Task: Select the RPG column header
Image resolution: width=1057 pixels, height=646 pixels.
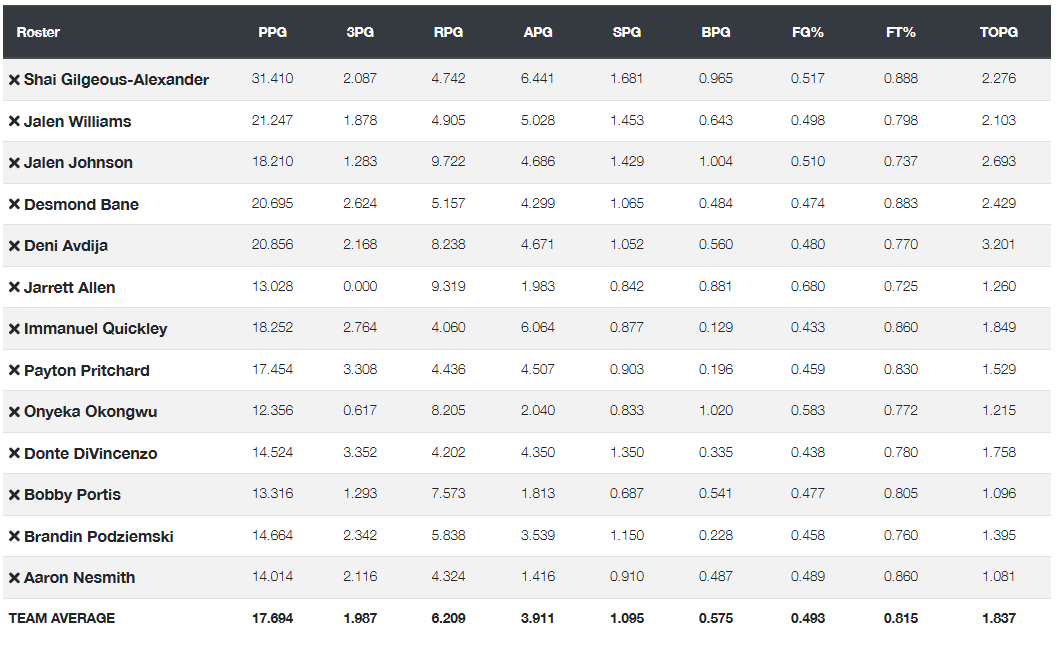Action: (x=448, y=32)
